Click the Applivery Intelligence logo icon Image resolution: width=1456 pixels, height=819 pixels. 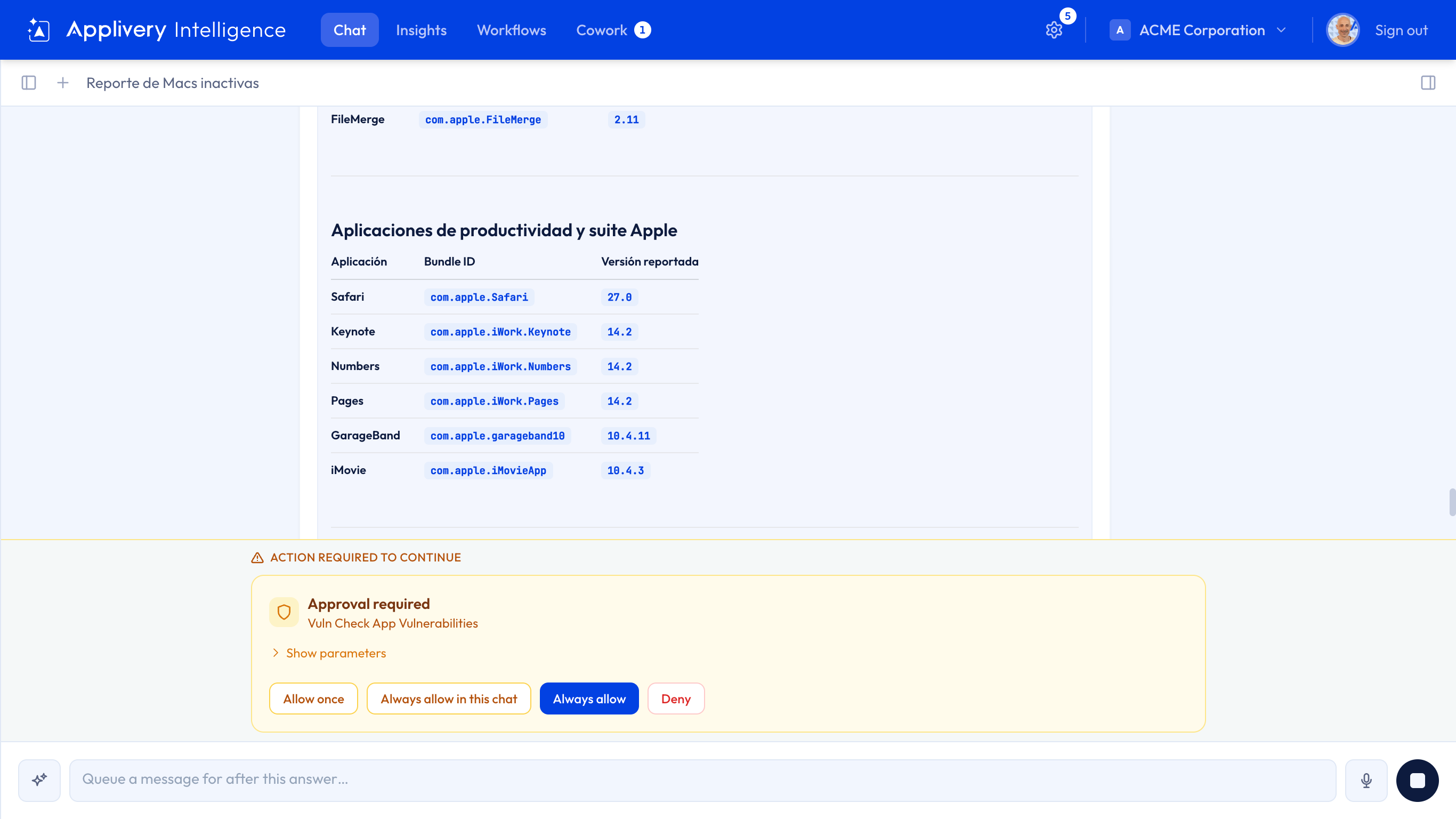click(x=39, y=30)
